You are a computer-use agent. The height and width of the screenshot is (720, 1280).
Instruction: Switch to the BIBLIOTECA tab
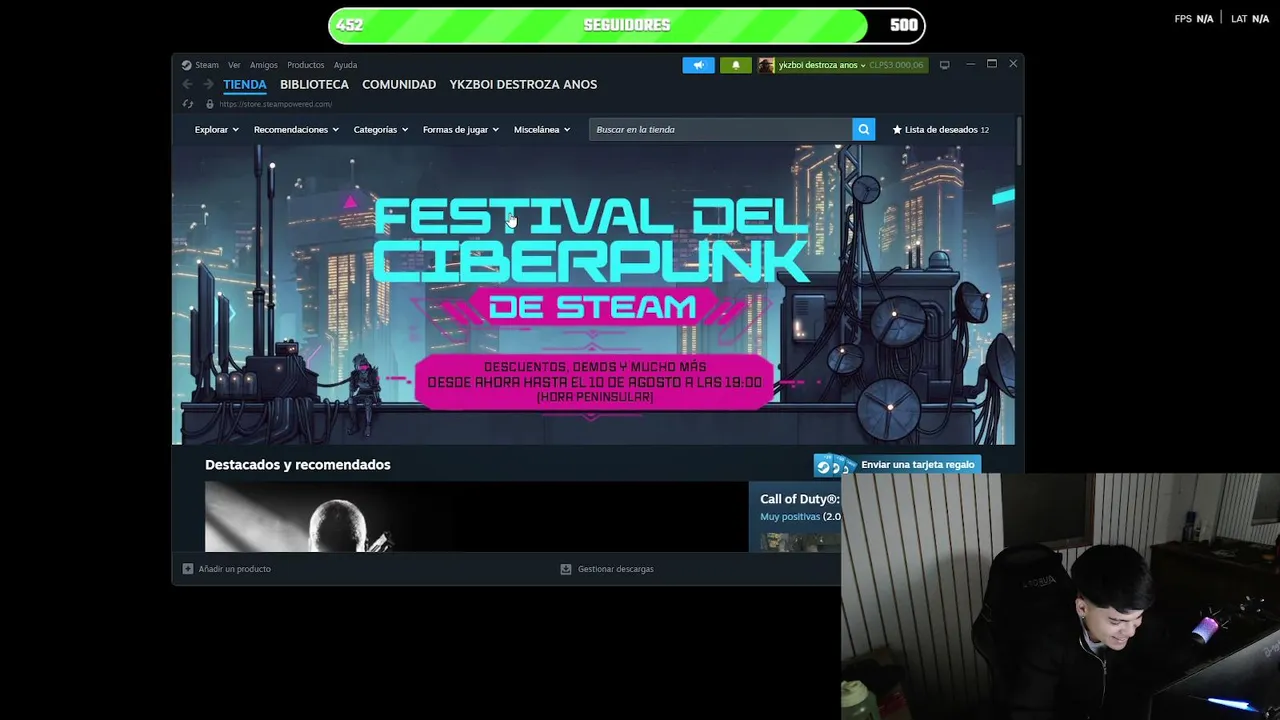[x=314, y=84]
